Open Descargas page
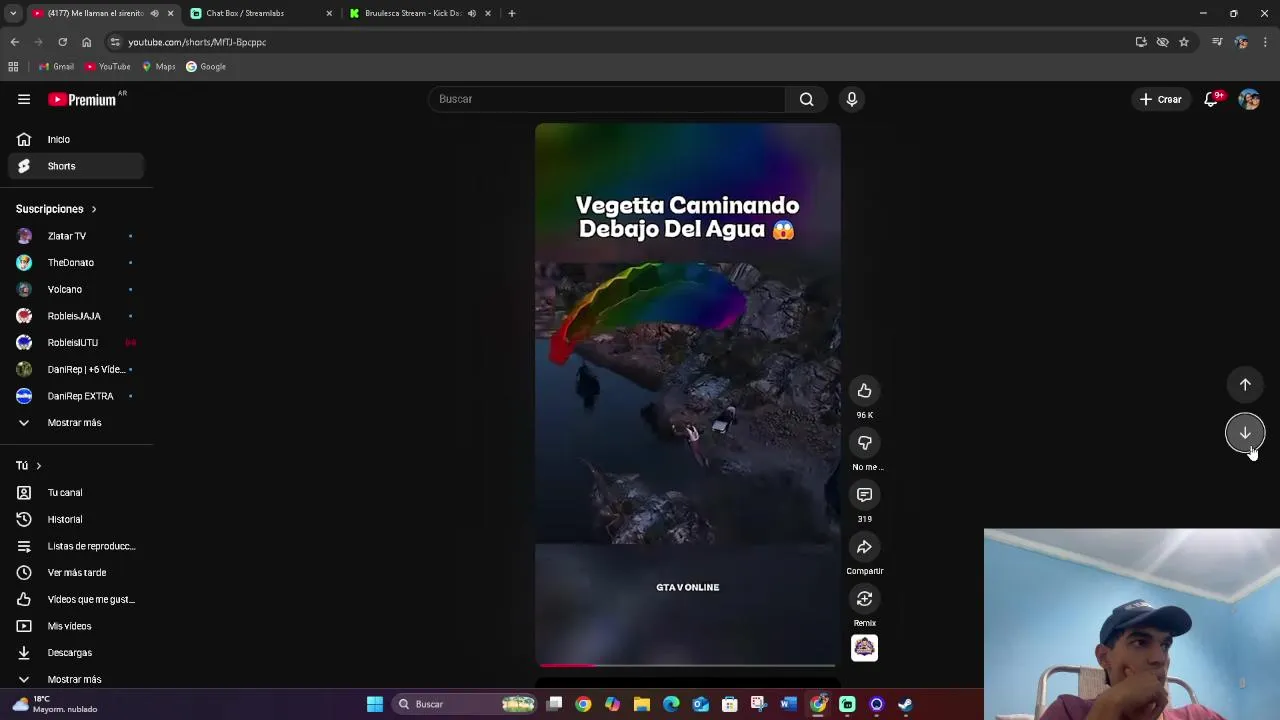Viewport: 1280px width, 720px height. [76, 653]
